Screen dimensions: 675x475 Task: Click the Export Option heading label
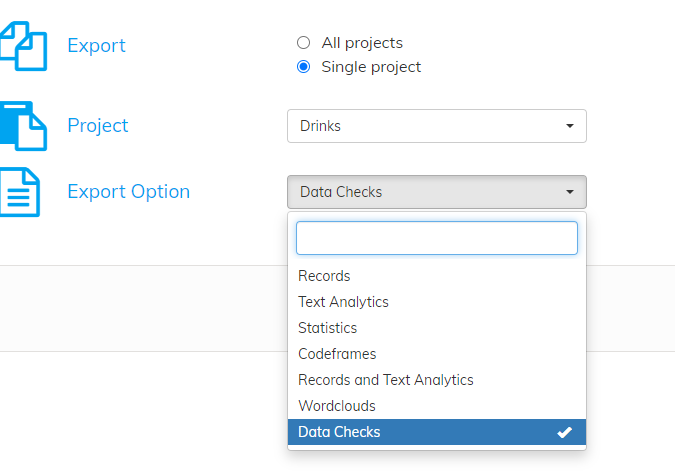pyautogui.click(x=129, y=192)
